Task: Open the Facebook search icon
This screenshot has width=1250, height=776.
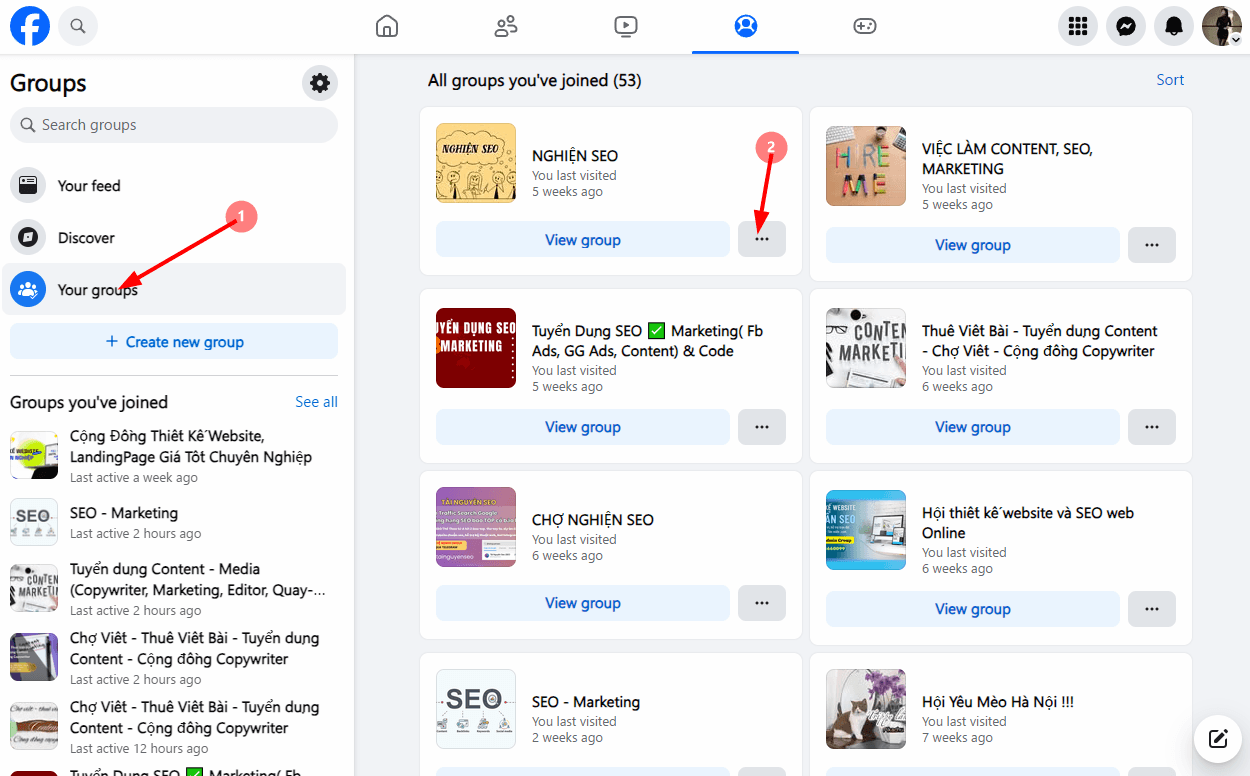Action: 78,27
